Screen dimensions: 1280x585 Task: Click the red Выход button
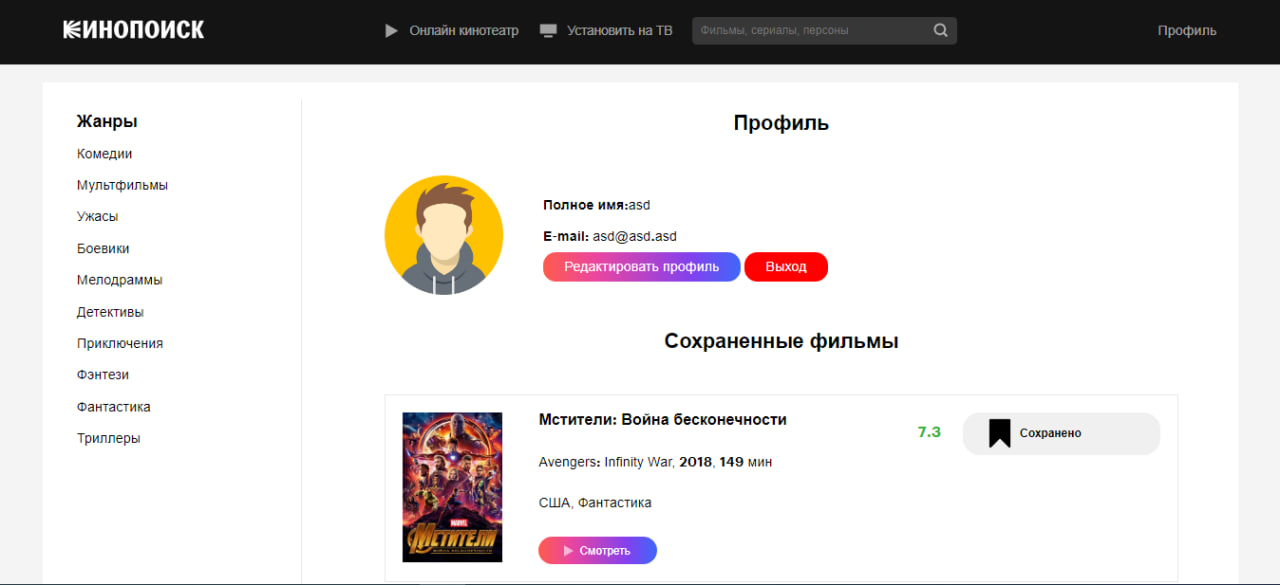(x=786, y=267)
